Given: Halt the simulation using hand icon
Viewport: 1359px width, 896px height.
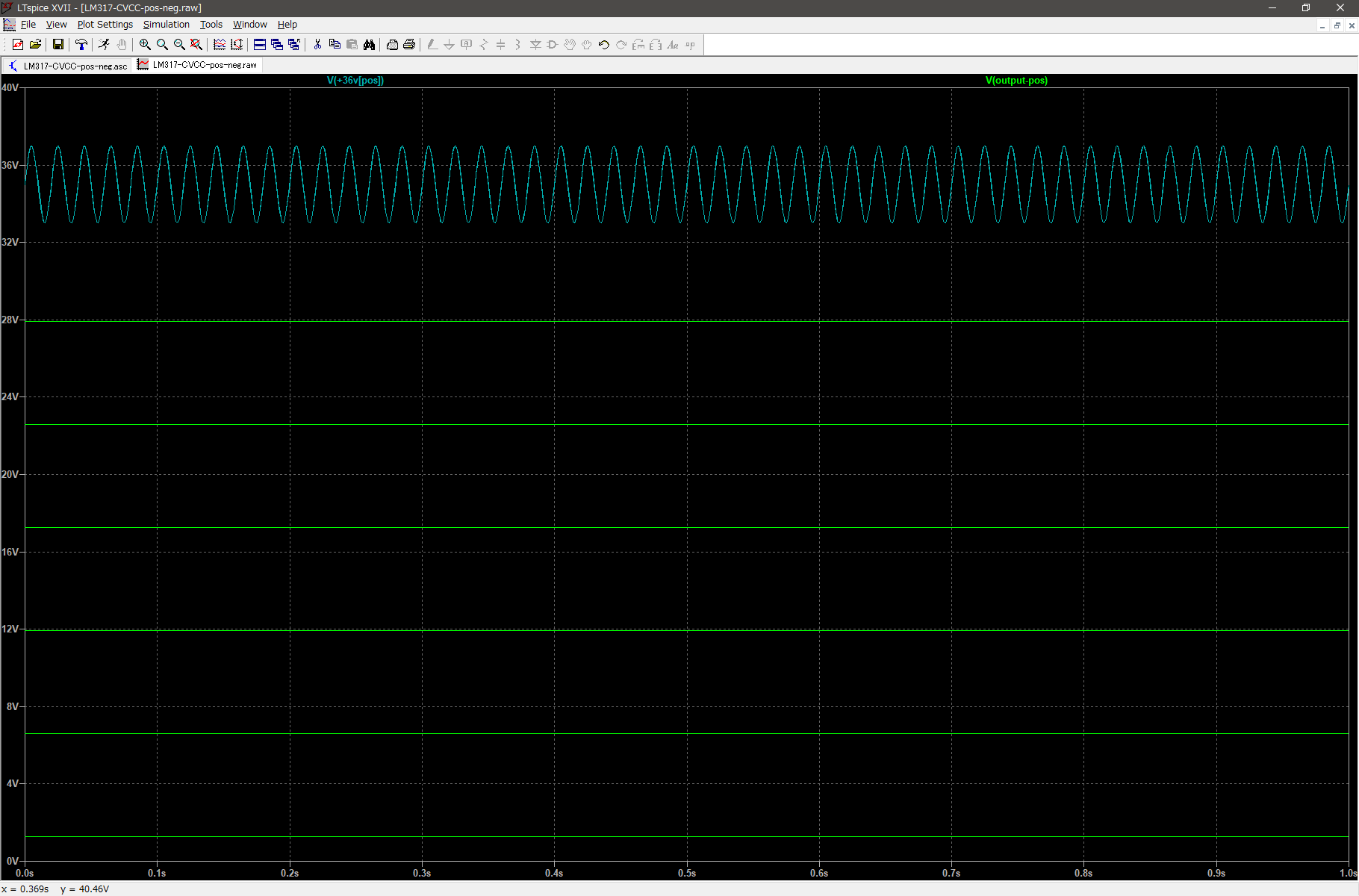Looking at the screenshot, I should tap(122, 45).
